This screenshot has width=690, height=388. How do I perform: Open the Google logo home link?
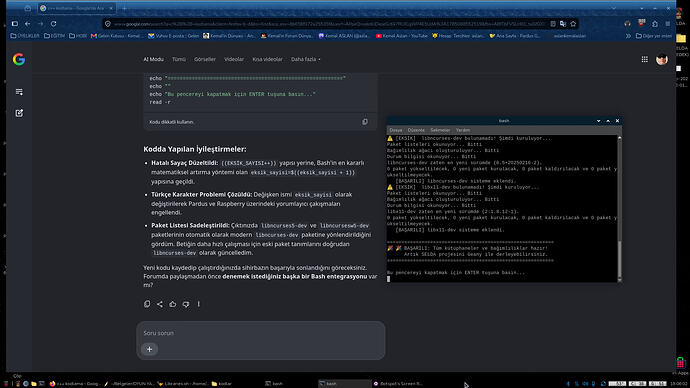(18, 59)
